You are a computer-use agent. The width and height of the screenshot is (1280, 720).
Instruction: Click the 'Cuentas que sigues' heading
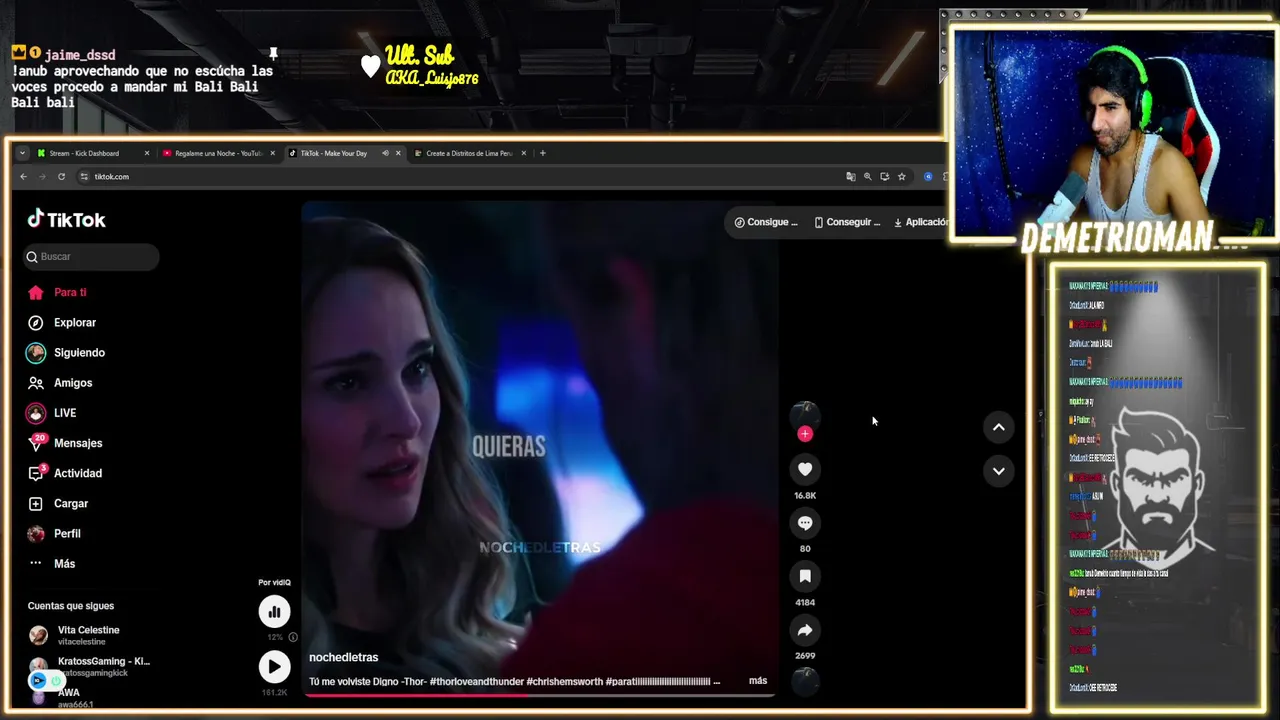click(x=71, y=606)
